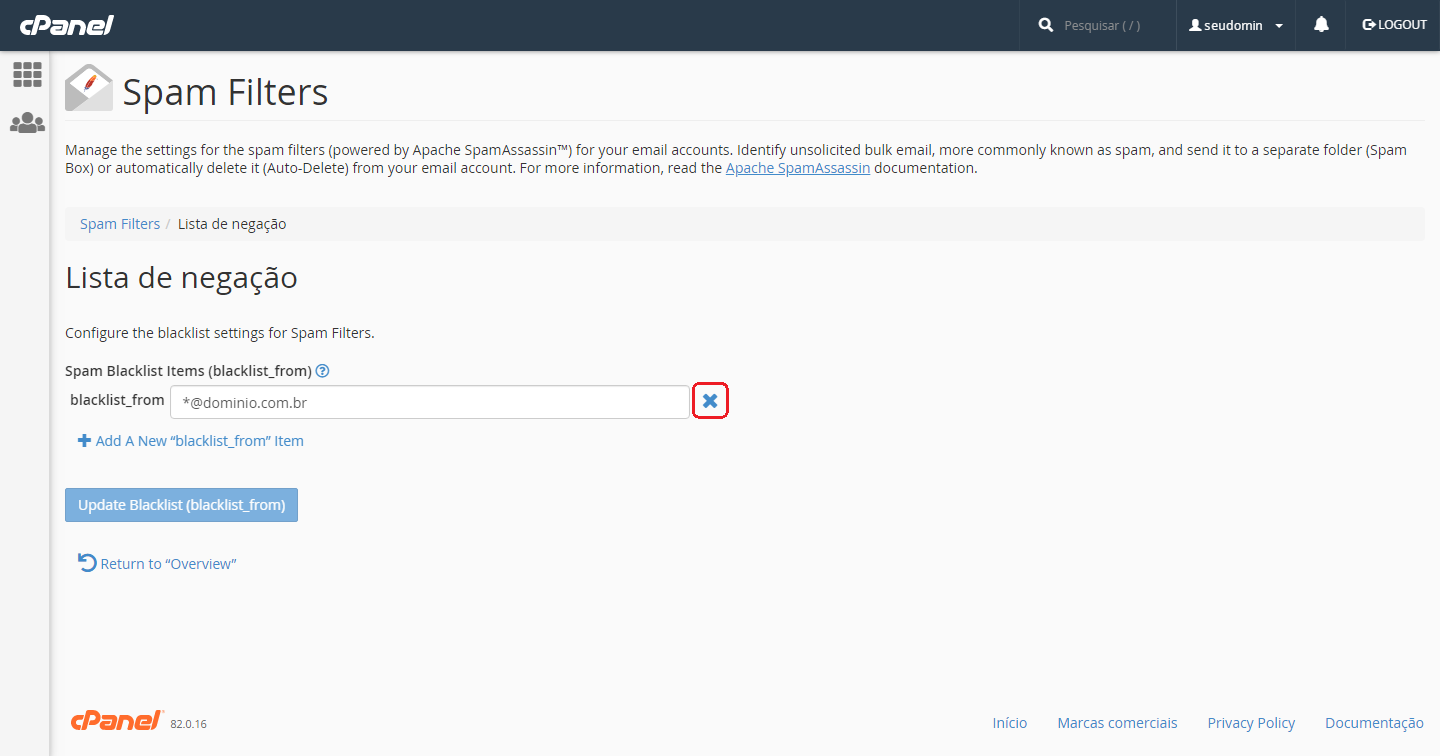Click the notifications bell icon
The width and height of the screenshot is (1440, 756).
[1321, 25]
